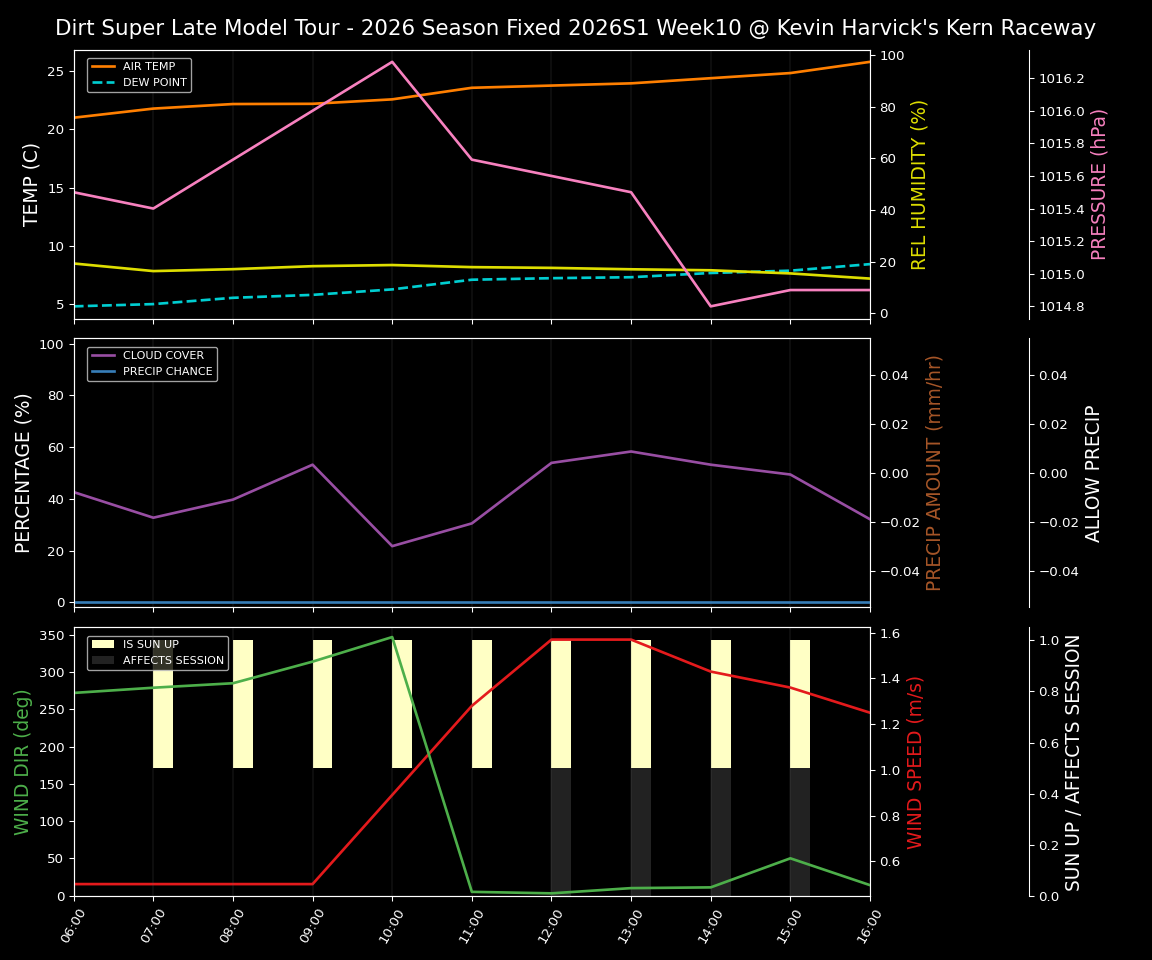Screen dimensions: 1152x960
Task: Toggle the CLOUD COVER legend entry
Action: (167, 355)
